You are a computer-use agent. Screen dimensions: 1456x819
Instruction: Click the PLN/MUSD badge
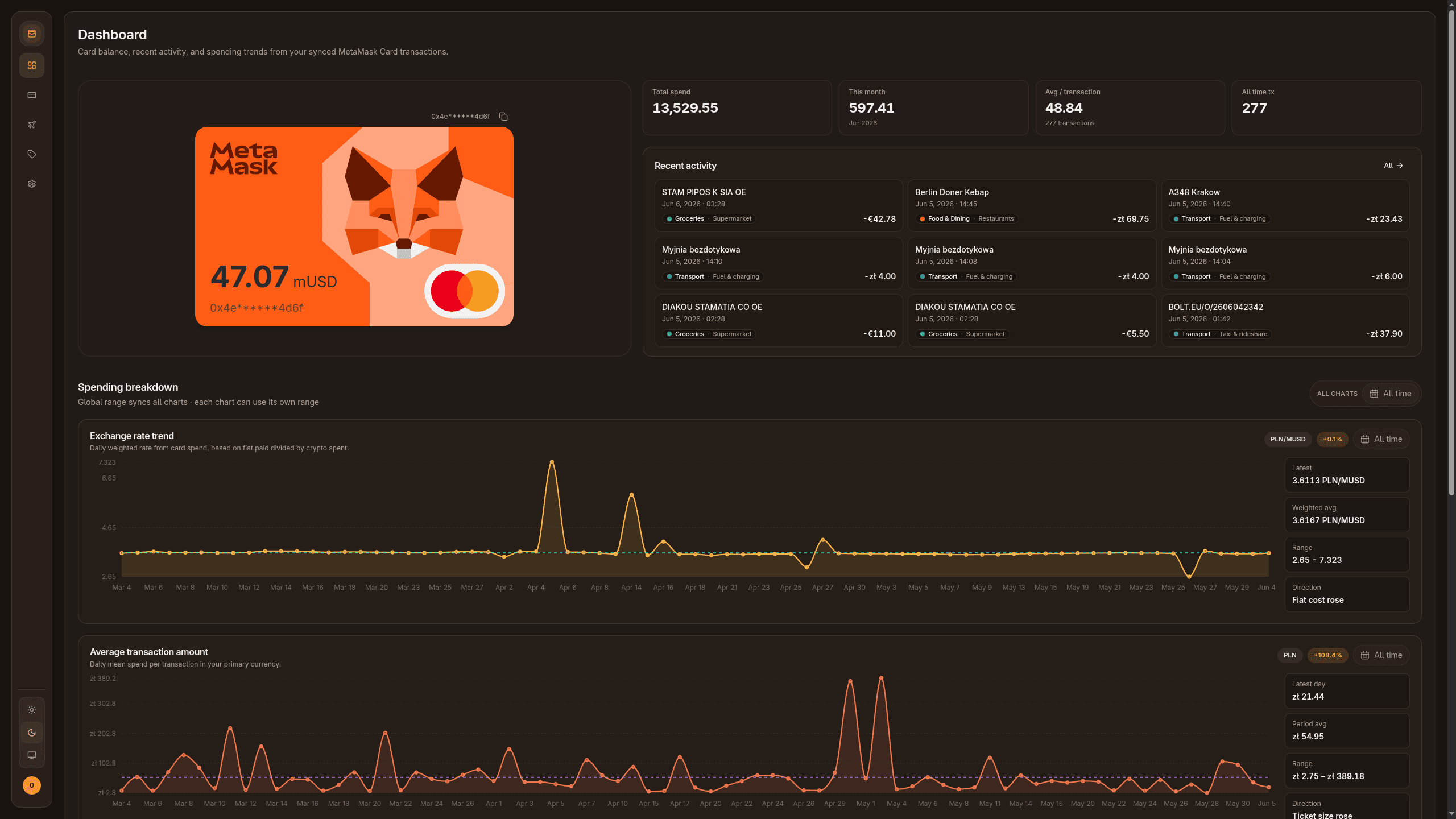point(1288,439)
